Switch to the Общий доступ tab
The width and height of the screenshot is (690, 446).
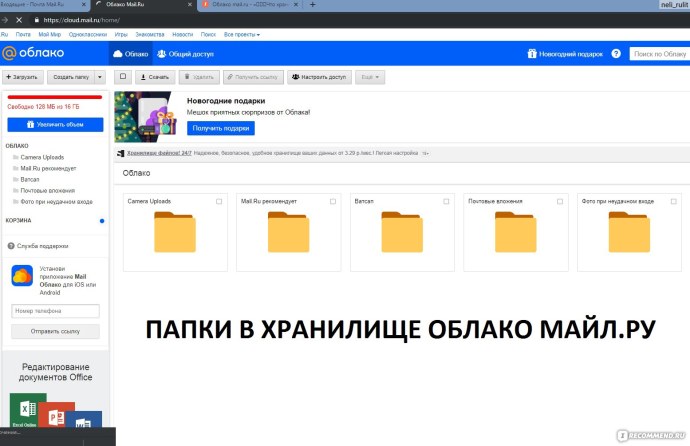pos(185,54)
